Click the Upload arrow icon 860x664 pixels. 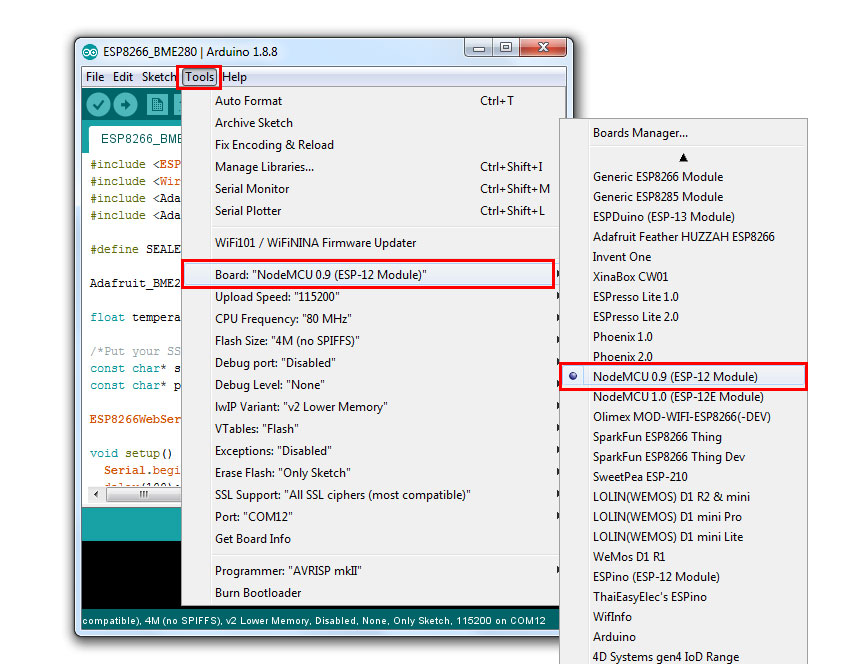(126, 104)
